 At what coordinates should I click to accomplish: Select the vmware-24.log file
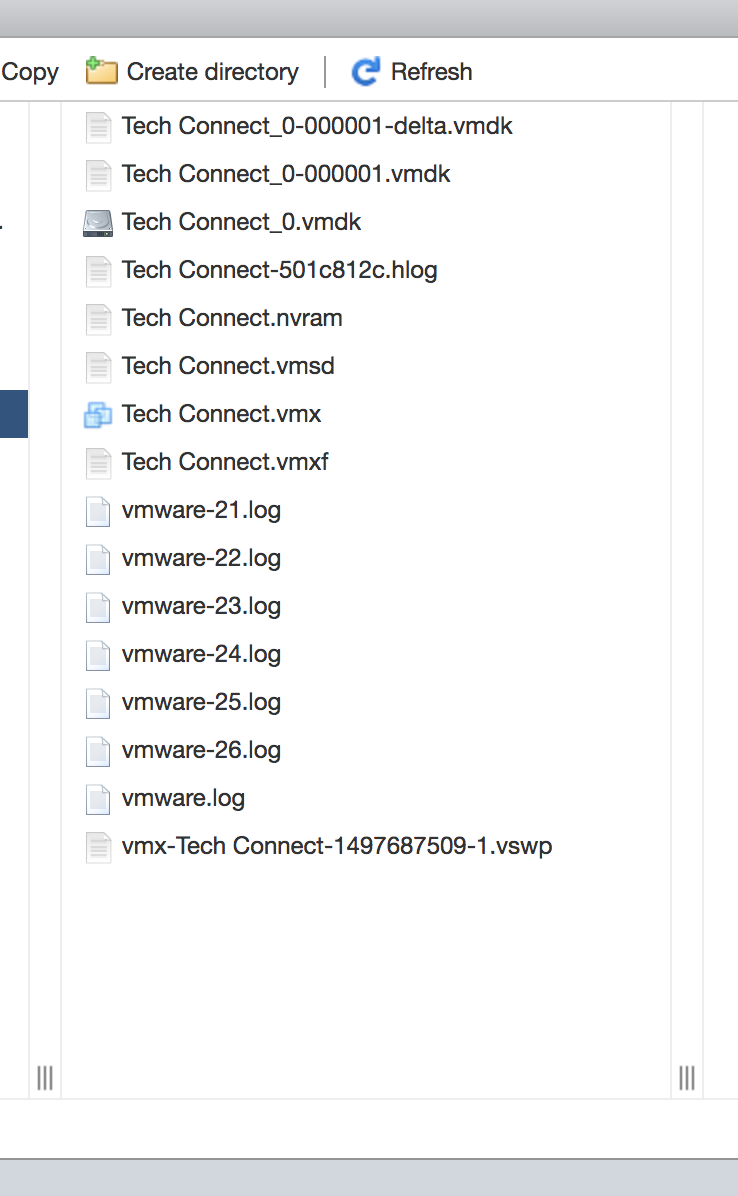[x=201, y=654]
